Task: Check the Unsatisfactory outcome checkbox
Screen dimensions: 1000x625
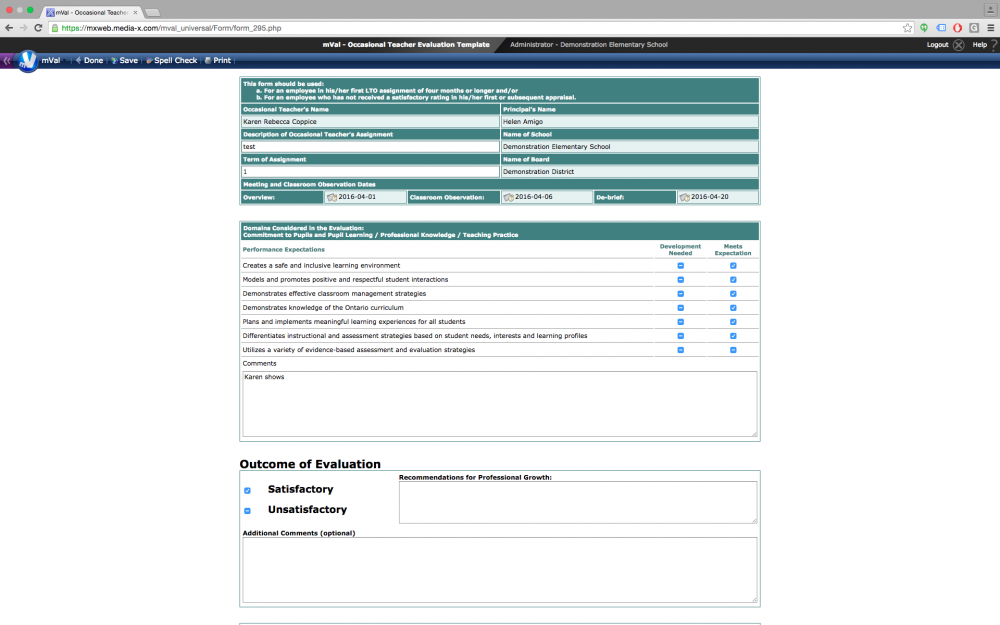Action: click(247, 510)
